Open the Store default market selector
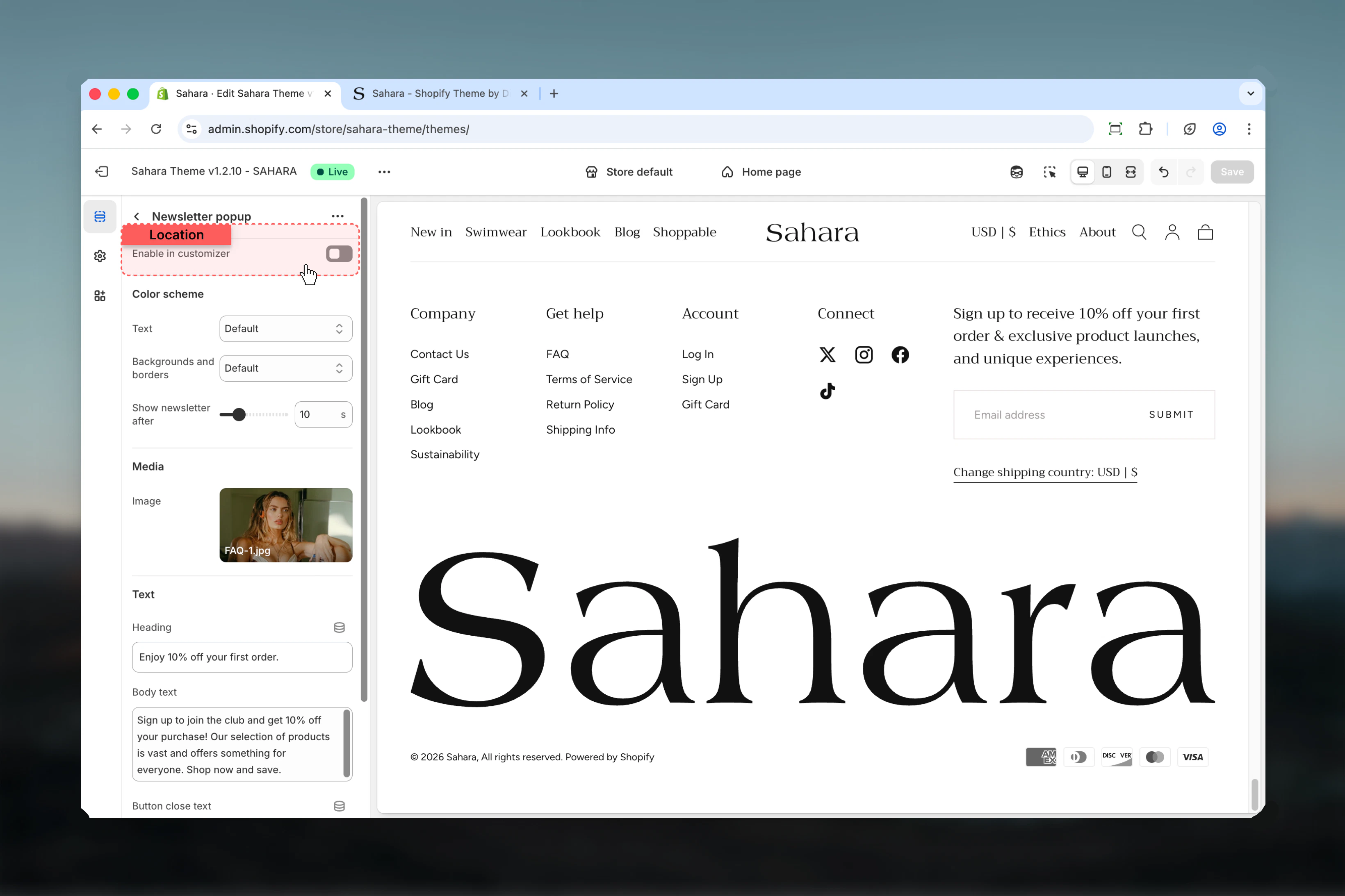 point(629,172)
